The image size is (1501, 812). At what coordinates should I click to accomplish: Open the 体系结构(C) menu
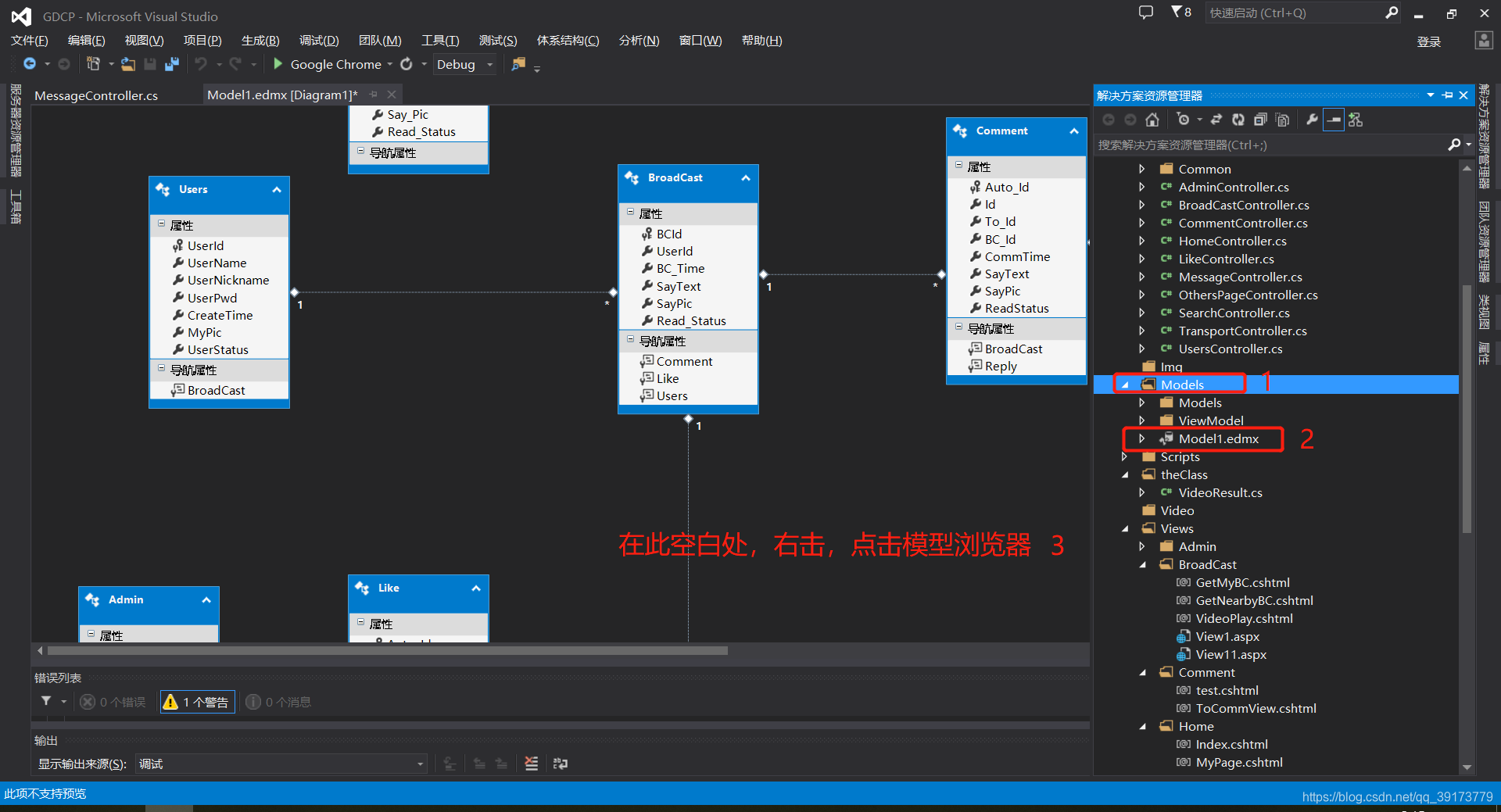coord(568,41)
